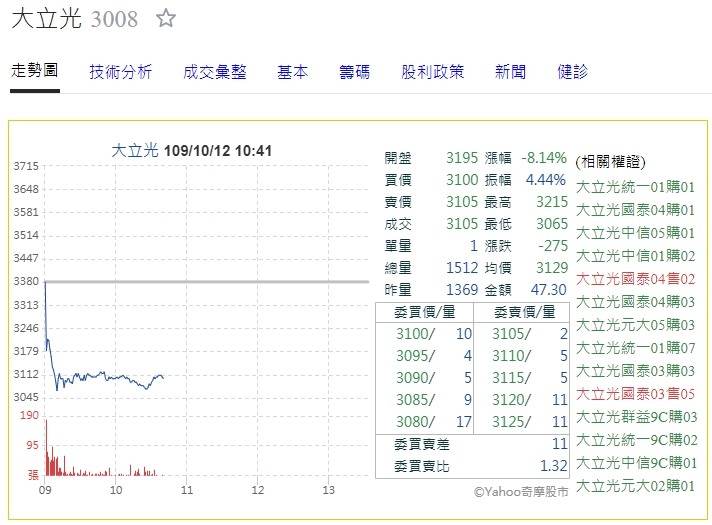Click the 3380 reference price axis label
Screen dimensions: 712x525
[x=26, y=282]
